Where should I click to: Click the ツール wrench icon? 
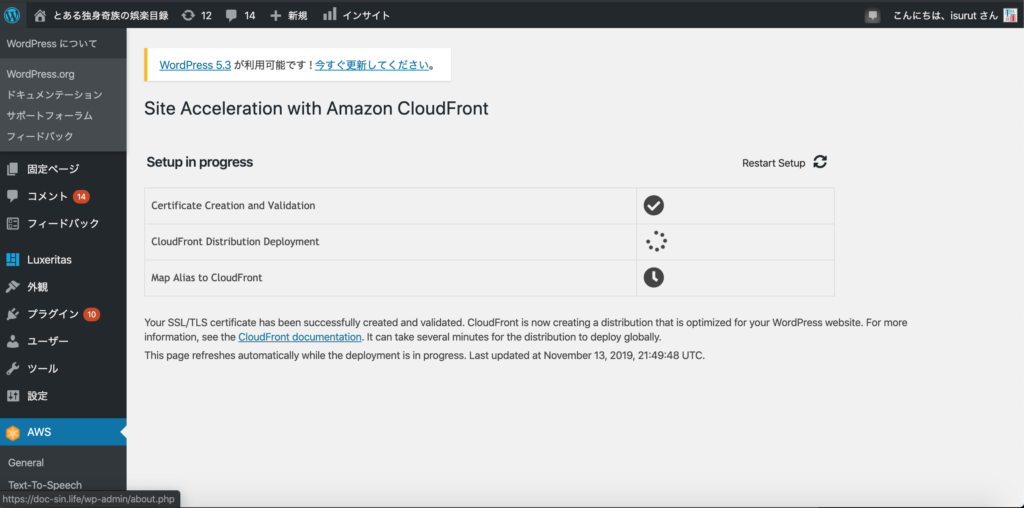tap(12, 368)
